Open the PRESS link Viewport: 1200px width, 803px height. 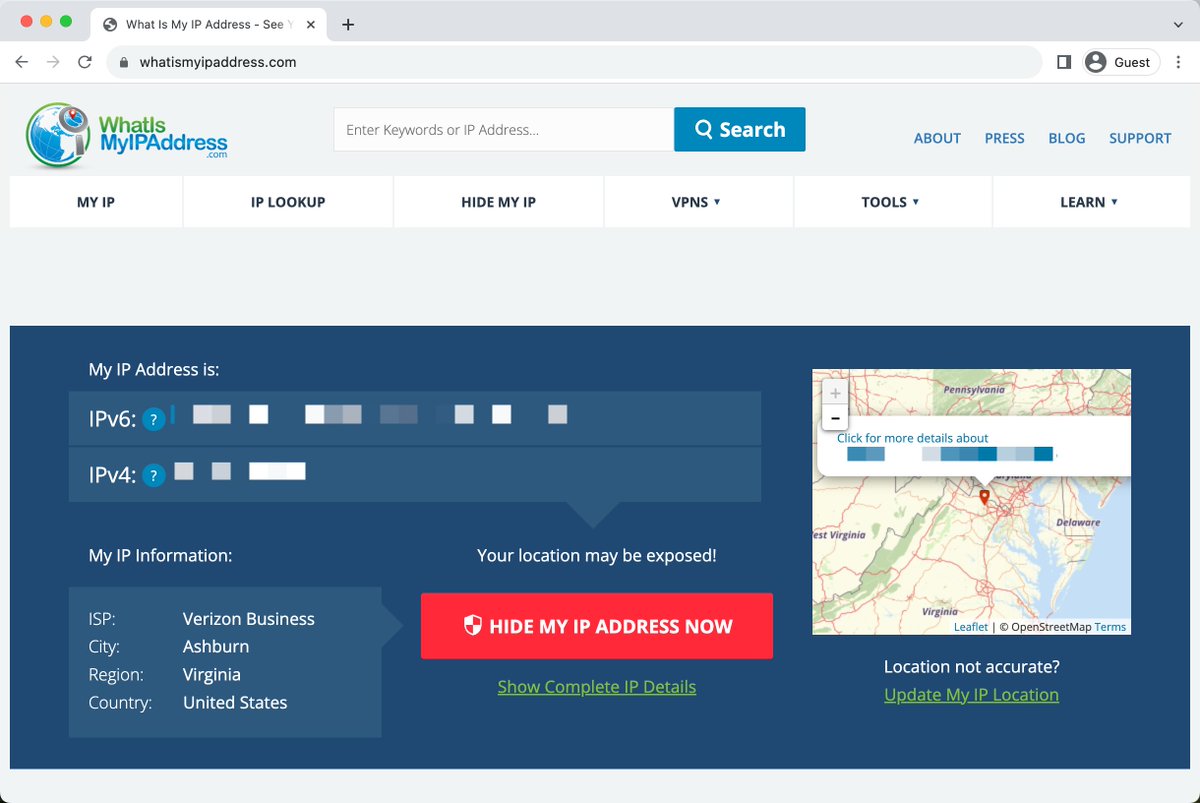click(x=1004, y=138)
